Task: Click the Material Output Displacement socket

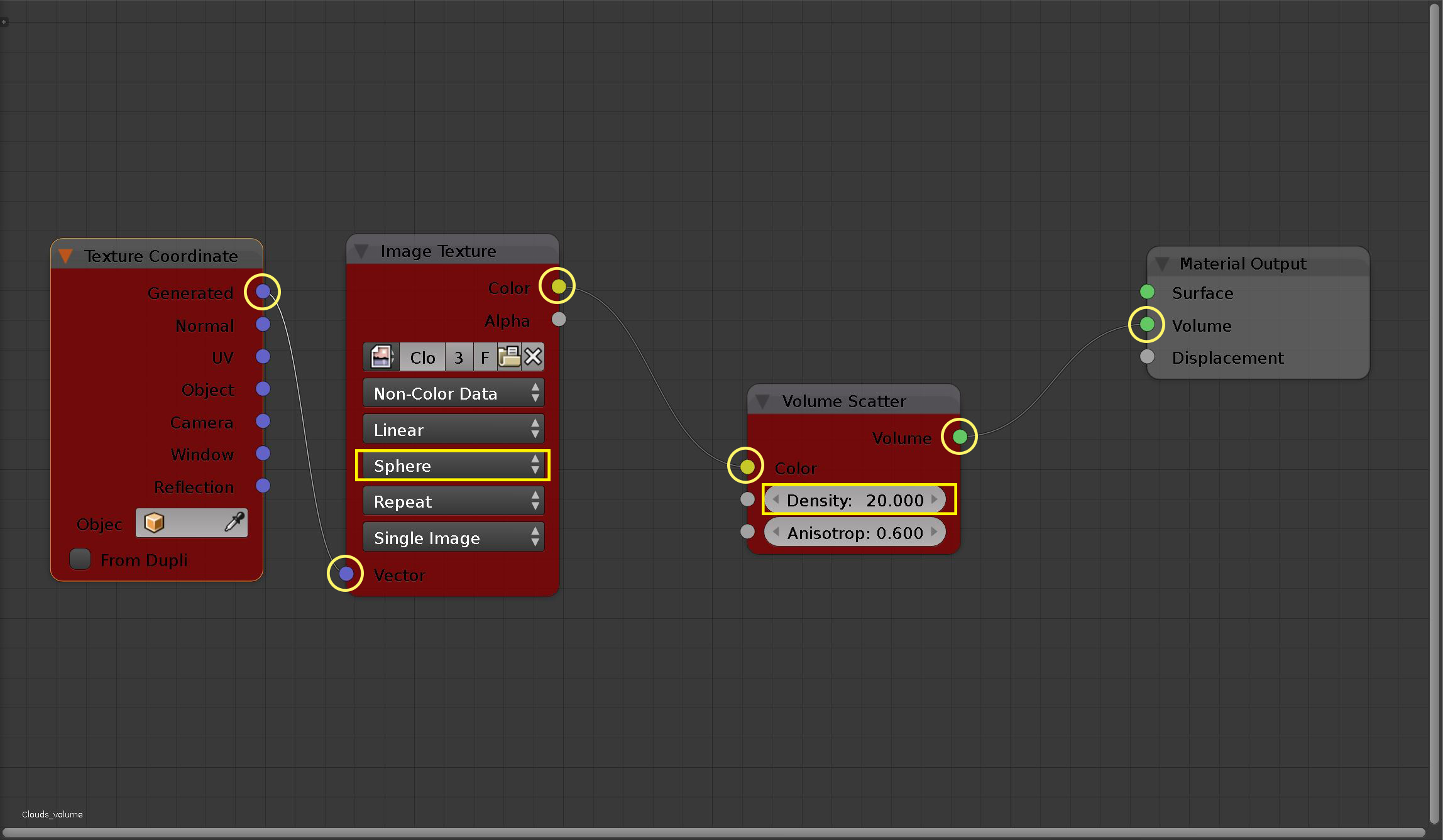Action: 1147,357
